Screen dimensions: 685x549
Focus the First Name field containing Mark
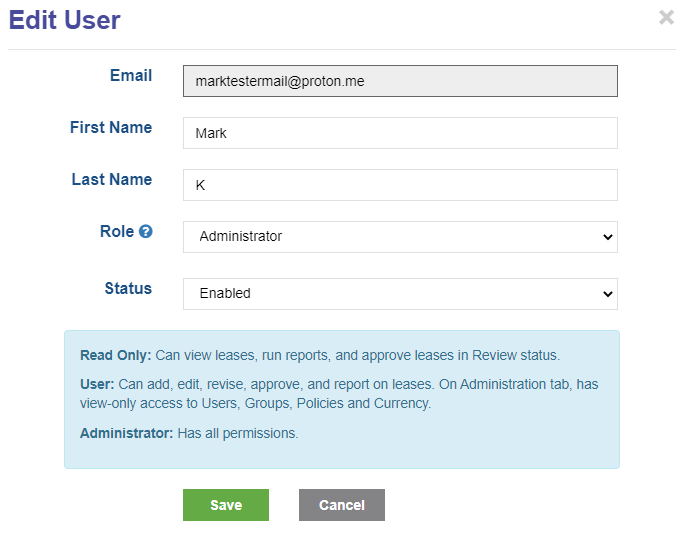pyautogui.click(x=400, y=133)
